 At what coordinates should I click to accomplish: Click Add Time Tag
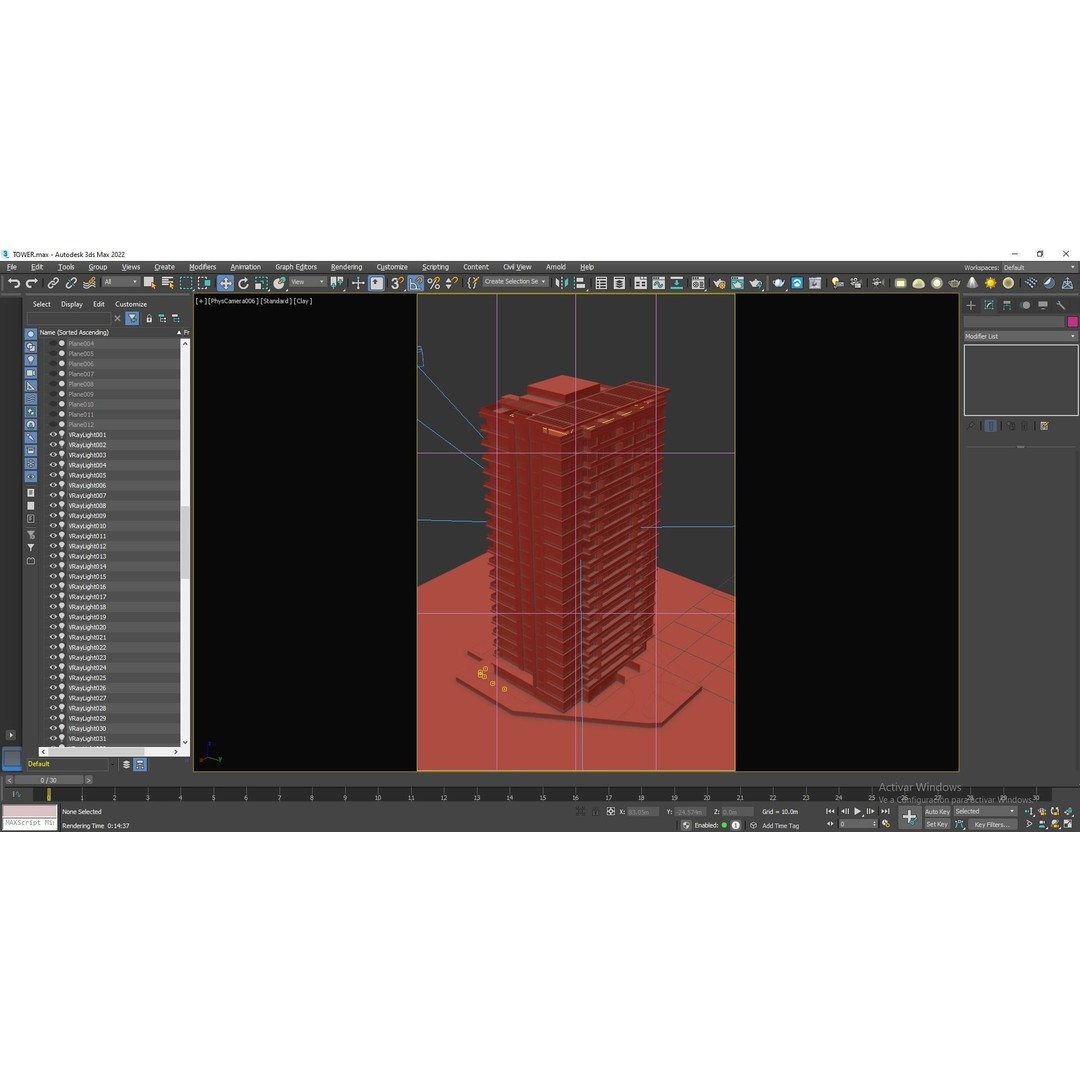tap(780, 826)
